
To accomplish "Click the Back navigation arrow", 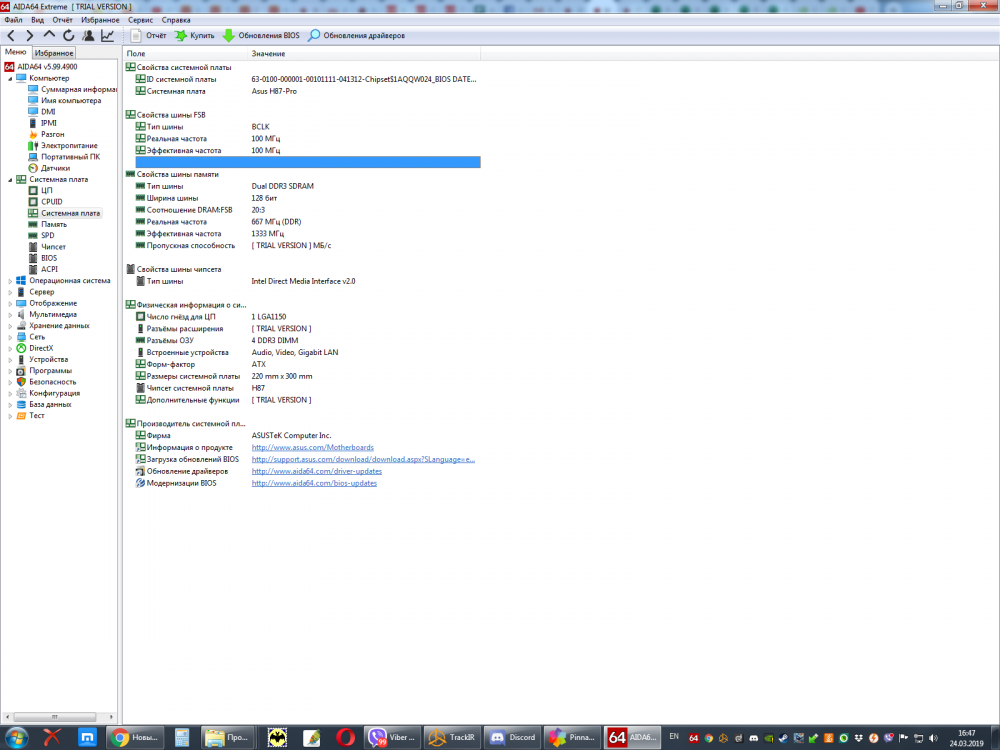I will coord(11,36).
